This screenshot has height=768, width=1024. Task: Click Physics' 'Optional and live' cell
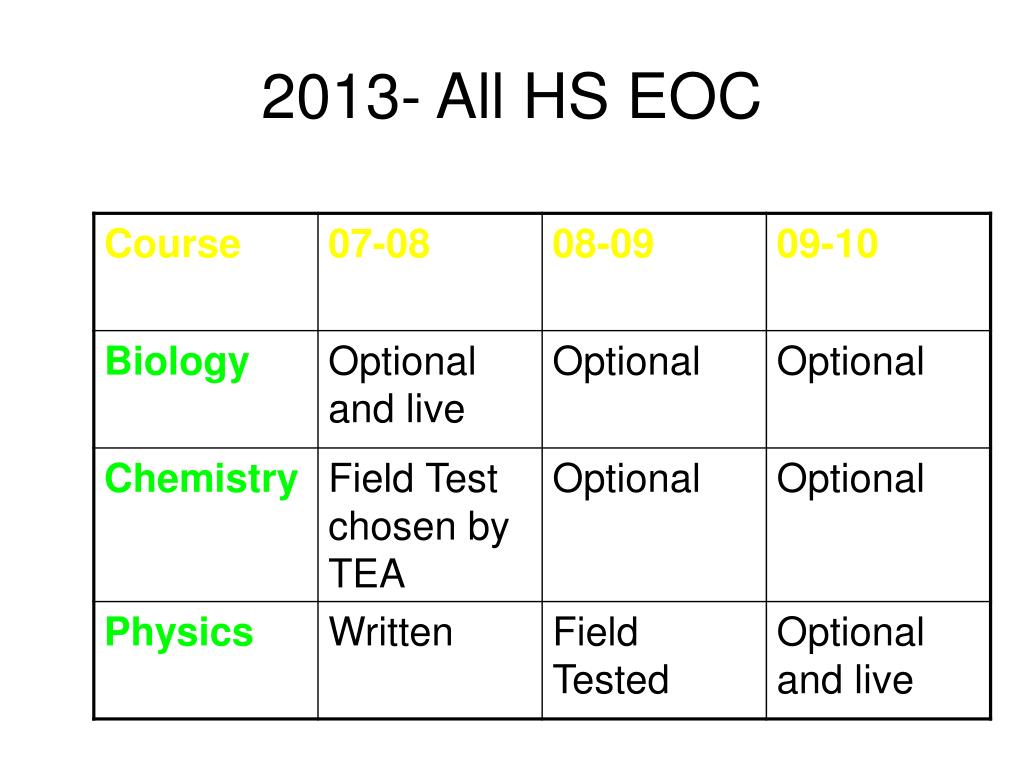click(878, 660)
